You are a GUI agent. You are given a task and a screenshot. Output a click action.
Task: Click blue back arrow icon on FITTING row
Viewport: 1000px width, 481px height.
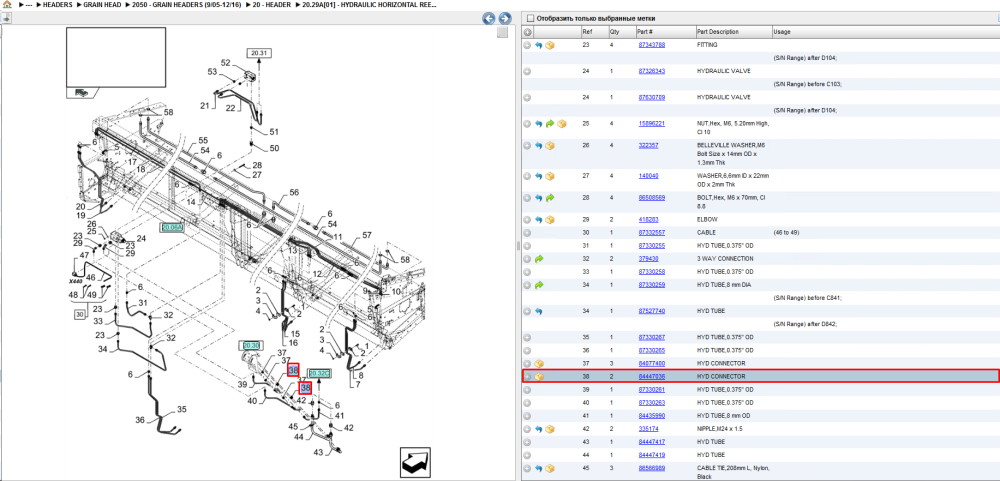click(x=538, y=45)
